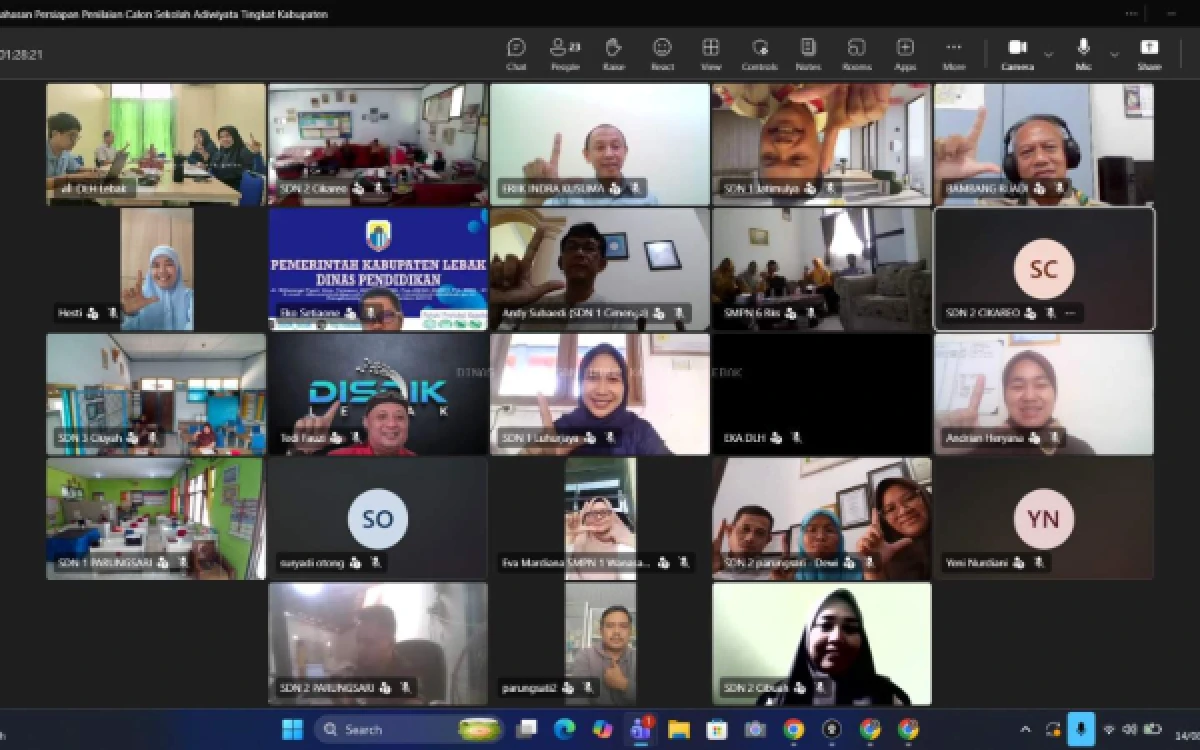Click the taskbar Search box
This screenshot has height=750, width=1200.
coord(409,730)
